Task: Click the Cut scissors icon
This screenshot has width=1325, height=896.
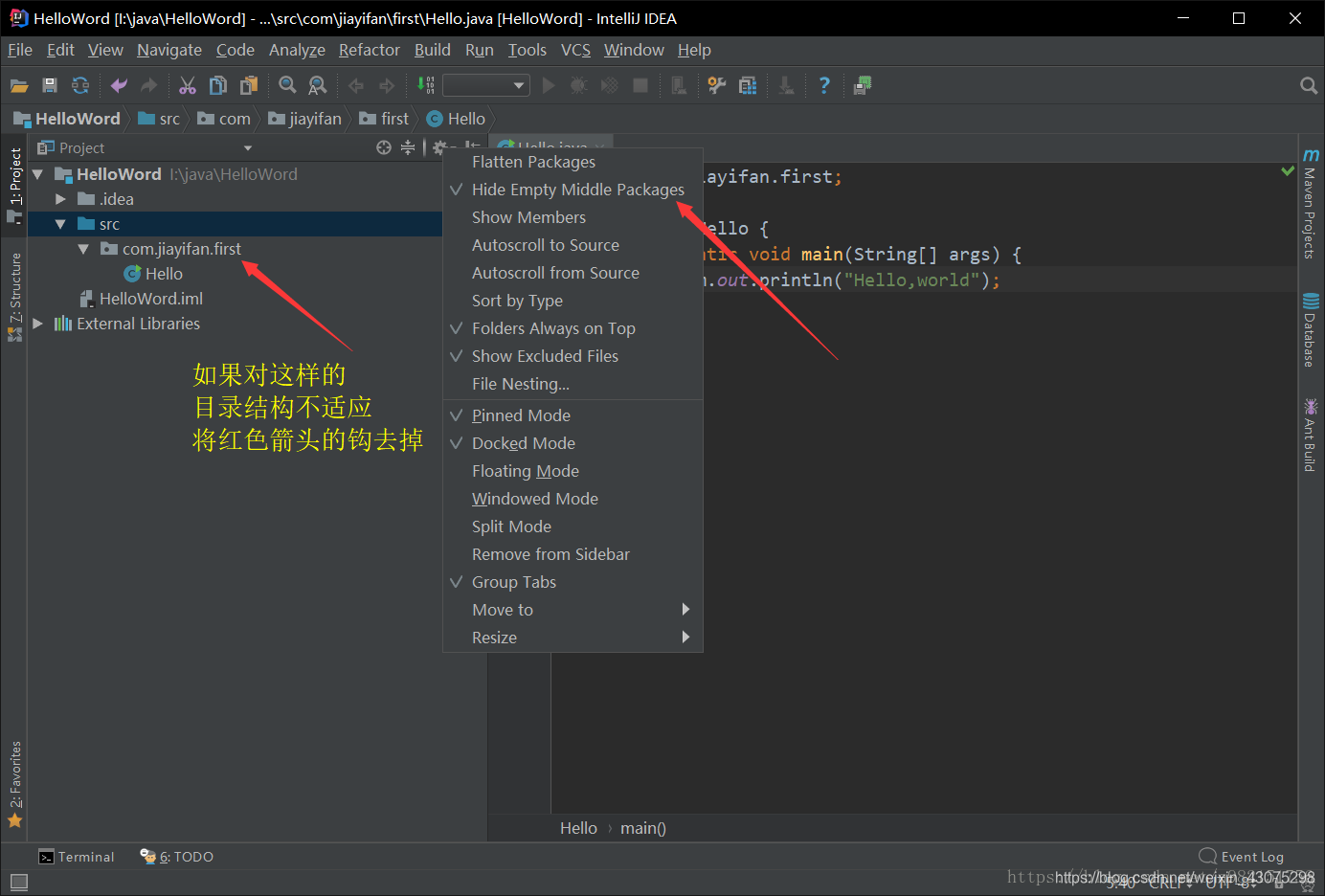Action: 188,86
